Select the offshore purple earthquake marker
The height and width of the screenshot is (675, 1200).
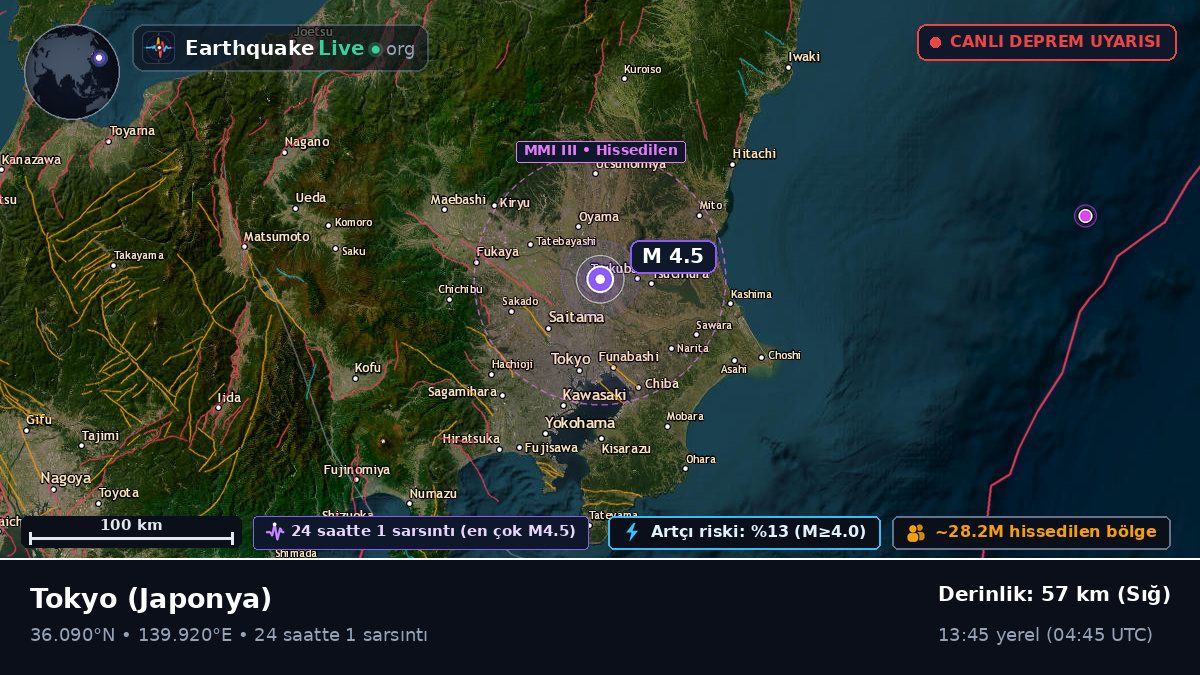(x=1085, y=216)
